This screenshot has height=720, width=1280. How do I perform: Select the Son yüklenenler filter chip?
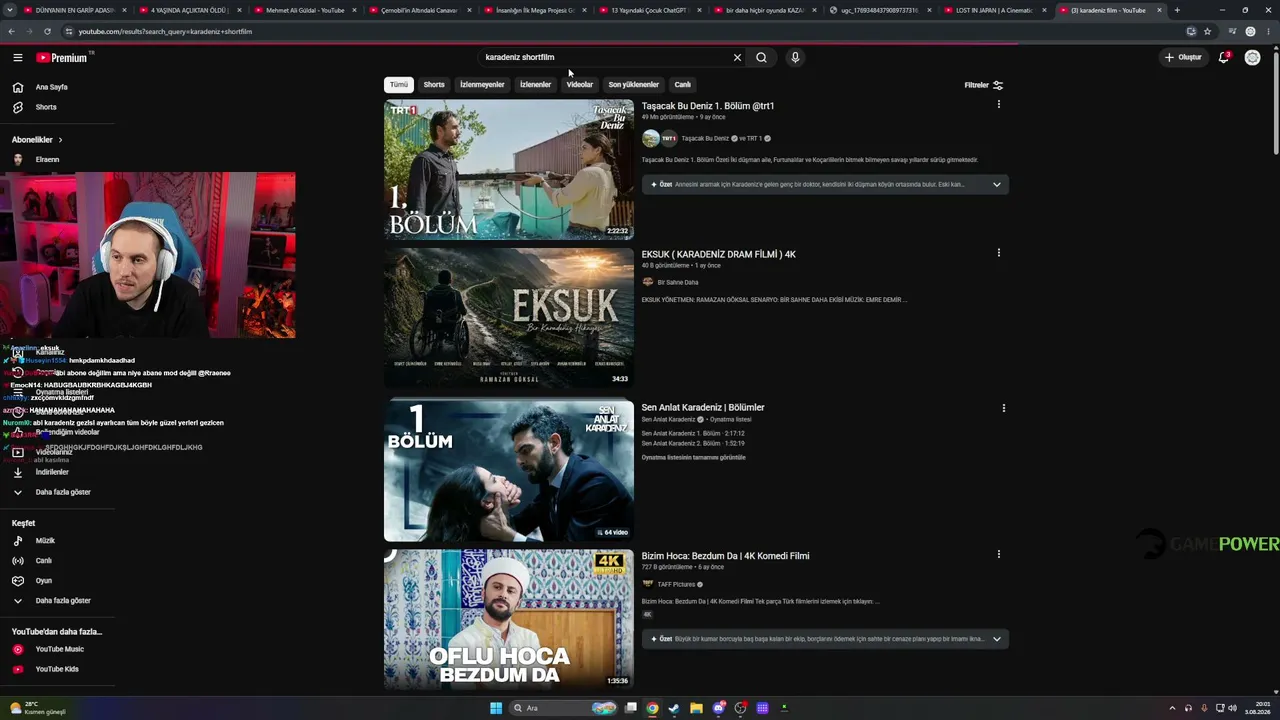[x=634, y=85]
